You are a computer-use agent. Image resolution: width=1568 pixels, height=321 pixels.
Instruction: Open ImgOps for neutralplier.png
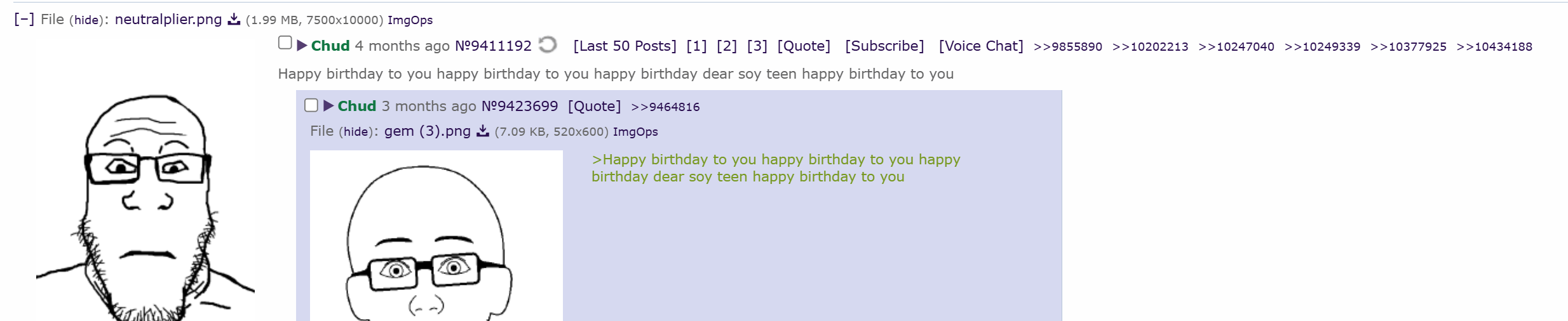(410, 20)
